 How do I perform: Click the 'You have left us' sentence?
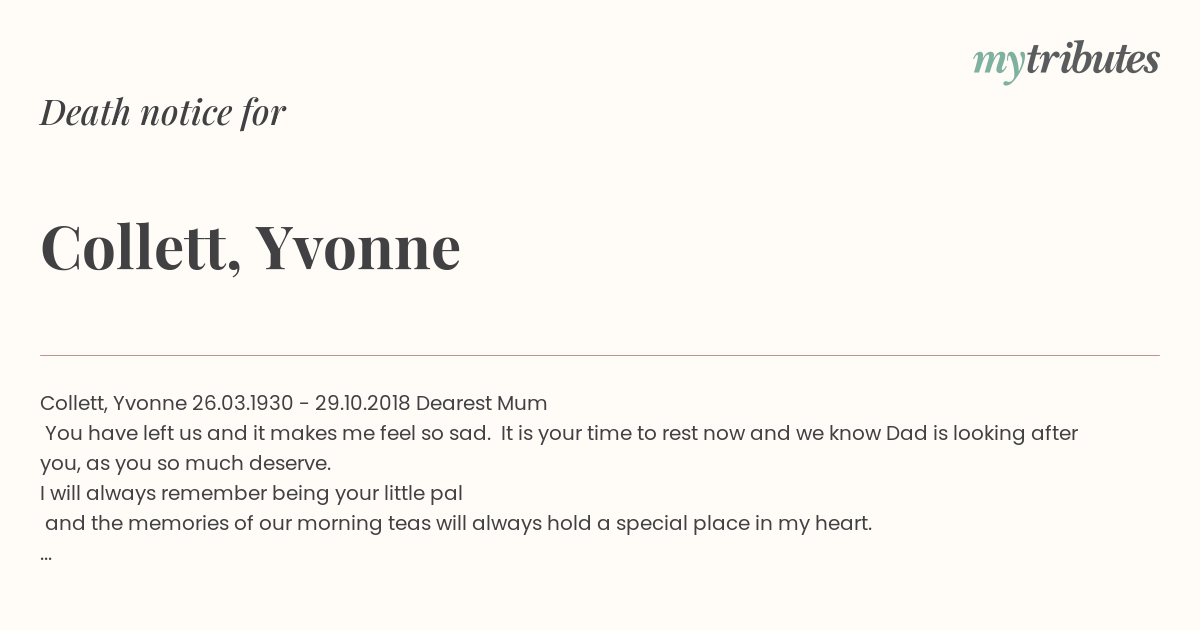(267, 433)
